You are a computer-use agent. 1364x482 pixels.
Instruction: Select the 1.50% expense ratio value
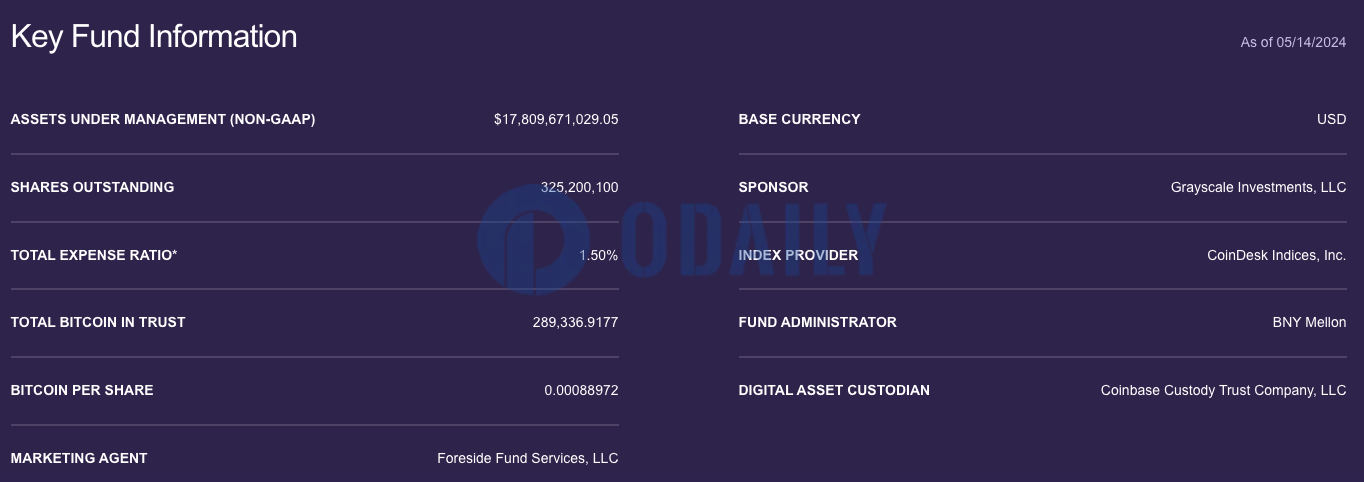599,255
